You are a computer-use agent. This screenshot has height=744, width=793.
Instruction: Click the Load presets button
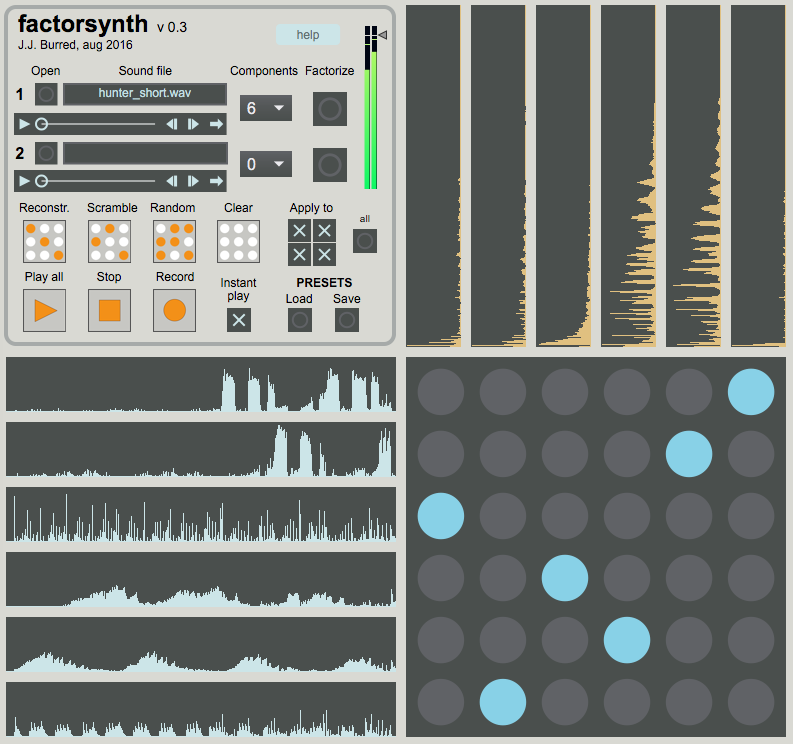[x=300, y=320]
